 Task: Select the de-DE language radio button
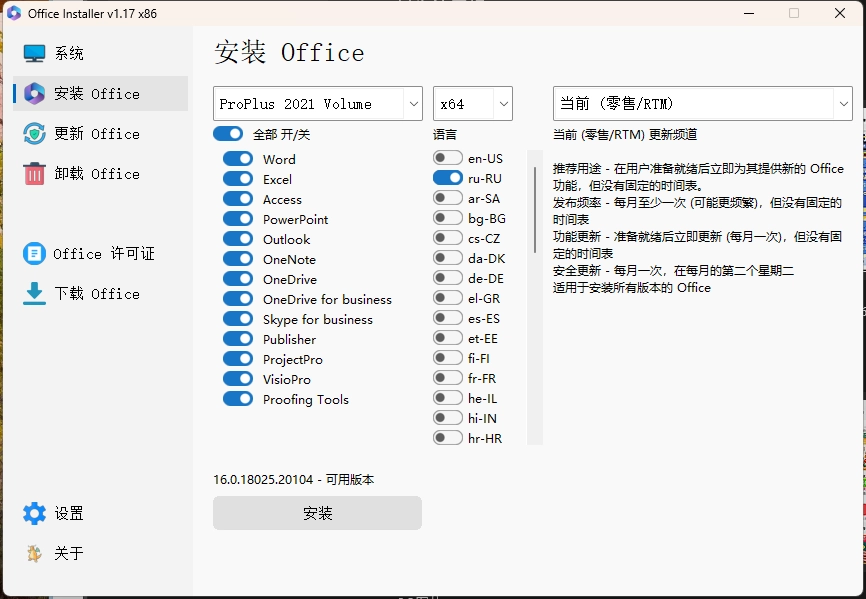coord(446,278)
